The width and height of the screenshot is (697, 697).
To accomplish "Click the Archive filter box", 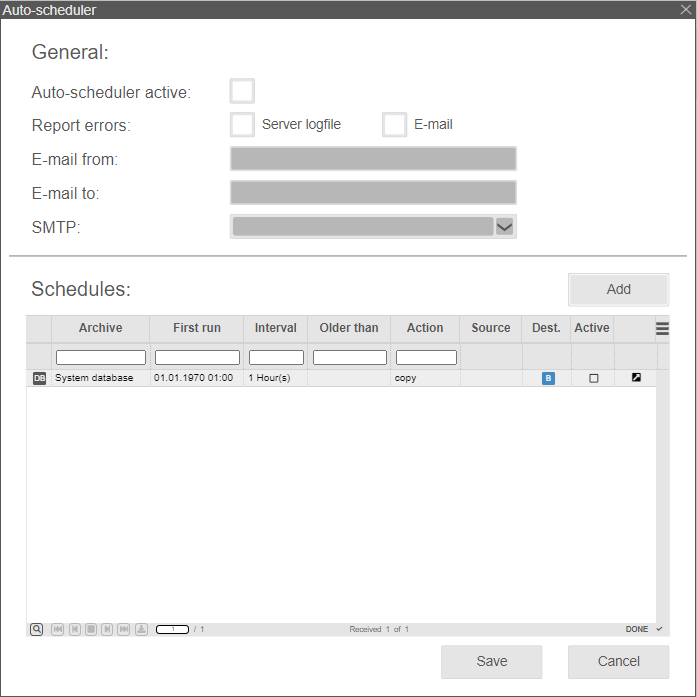I will point(101,357).
